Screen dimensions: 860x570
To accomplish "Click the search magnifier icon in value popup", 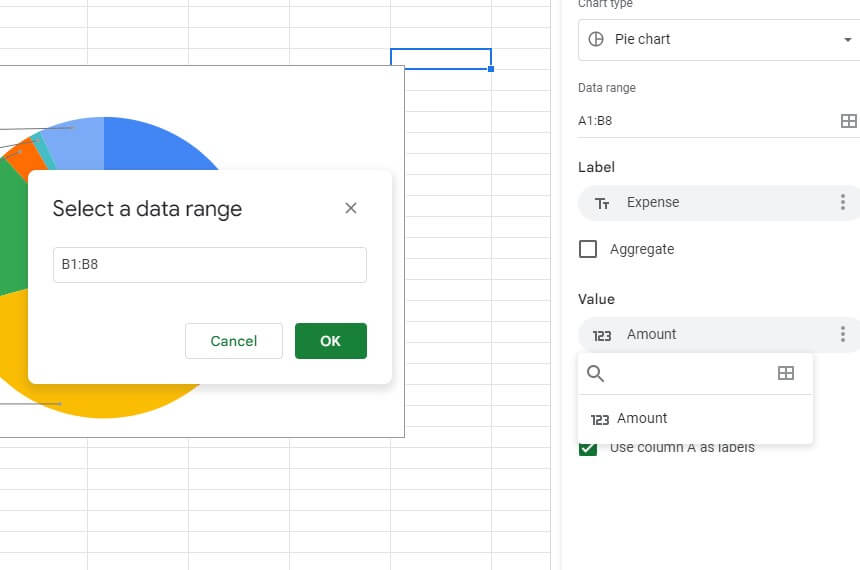I will 595,374.
